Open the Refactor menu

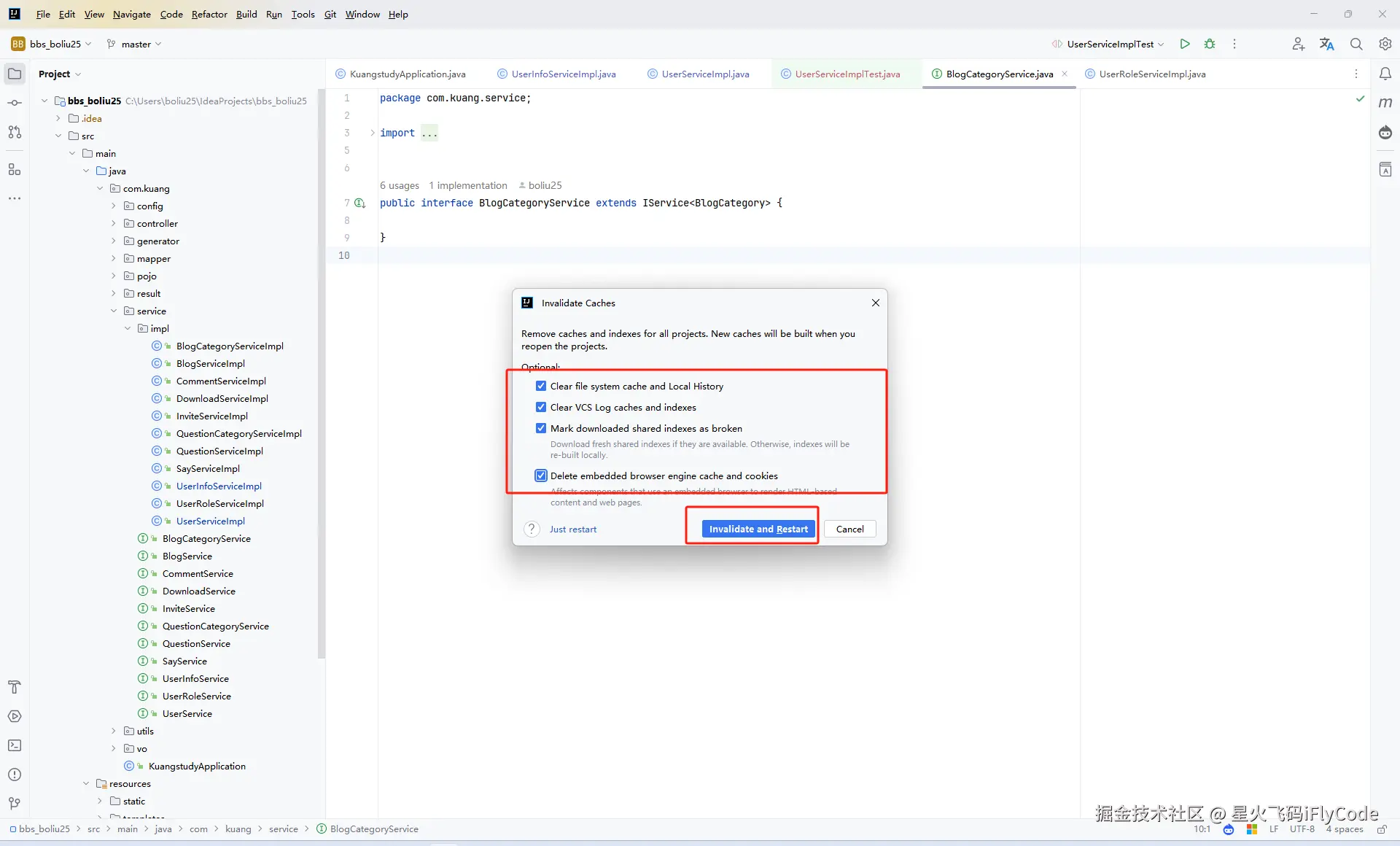click(x=209, y=14)
